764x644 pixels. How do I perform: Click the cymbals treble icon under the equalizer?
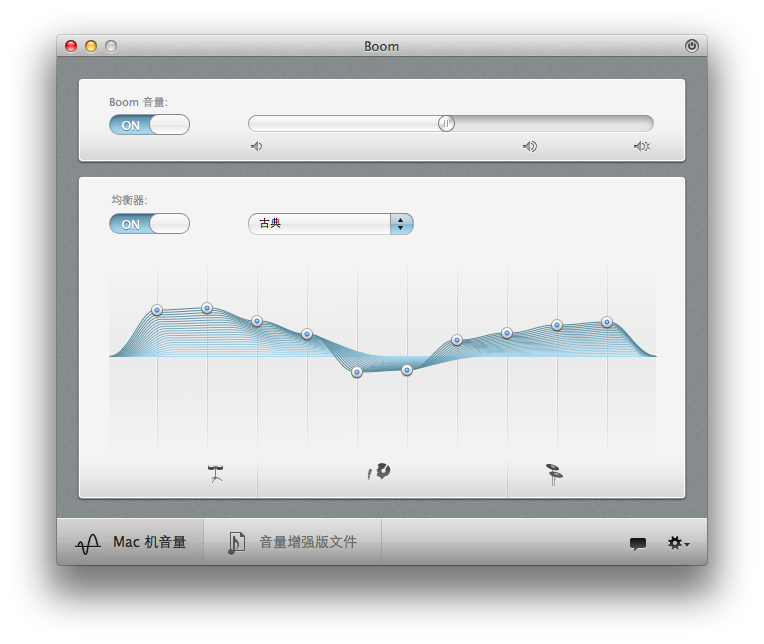coord(554,474)
